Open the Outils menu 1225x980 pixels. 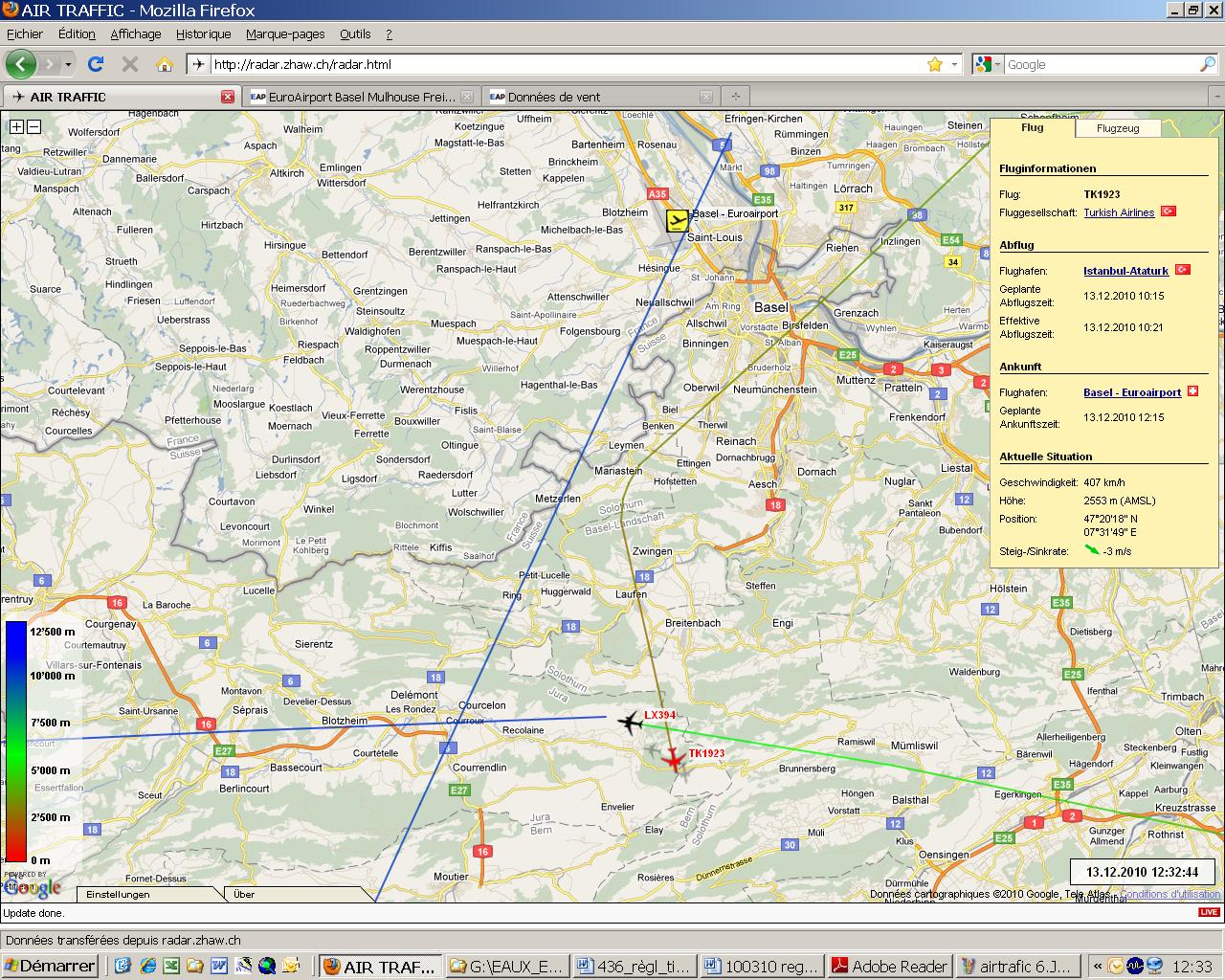[x=355, y=33]
